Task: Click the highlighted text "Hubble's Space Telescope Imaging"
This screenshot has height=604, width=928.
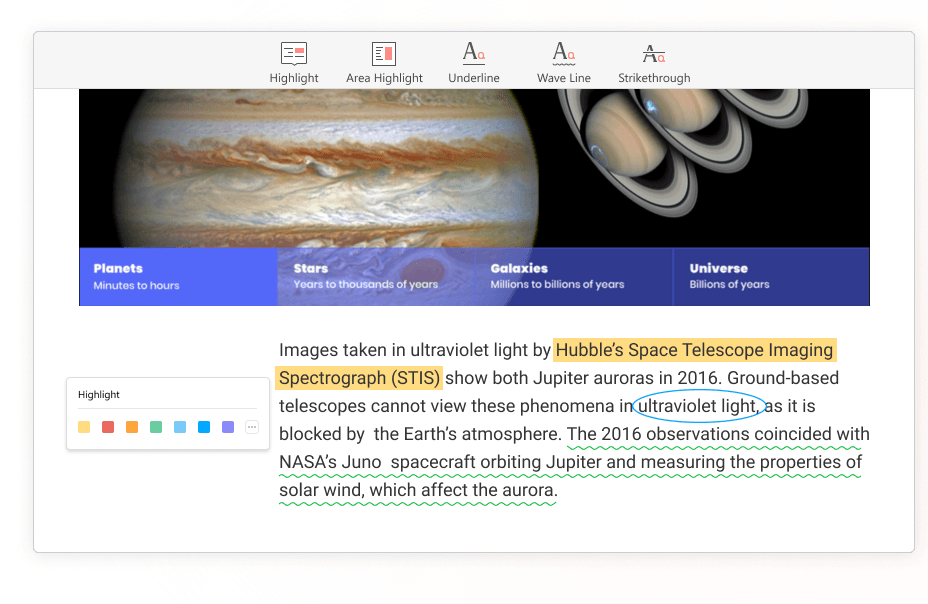Action: pos(694,350)
